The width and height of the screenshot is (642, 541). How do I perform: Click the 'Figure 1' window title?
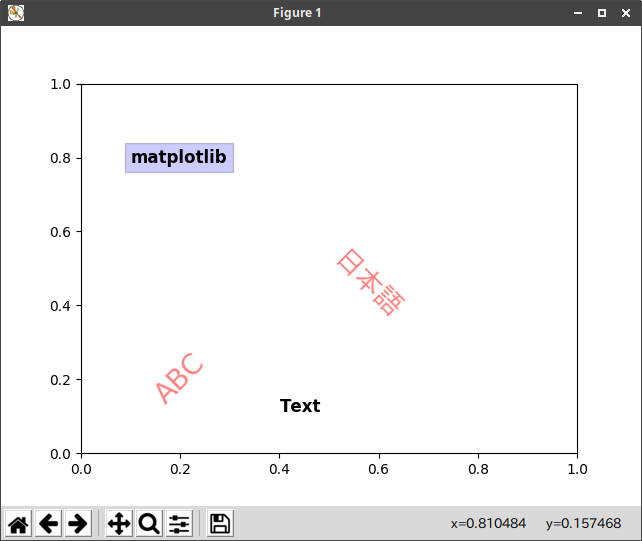tap(297, 13)
